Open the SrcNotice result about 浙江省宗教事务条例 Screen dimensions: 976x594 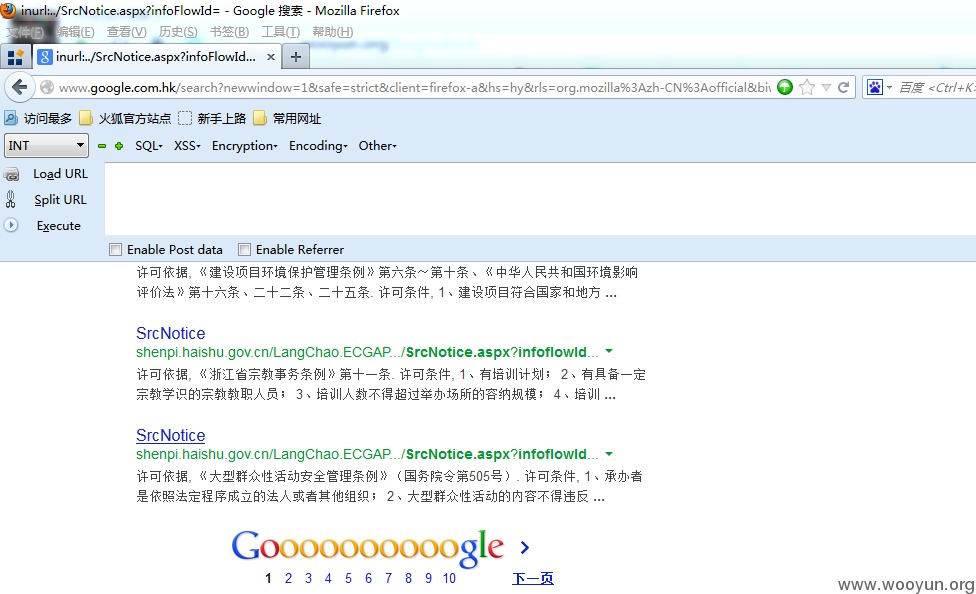(171, 333)
